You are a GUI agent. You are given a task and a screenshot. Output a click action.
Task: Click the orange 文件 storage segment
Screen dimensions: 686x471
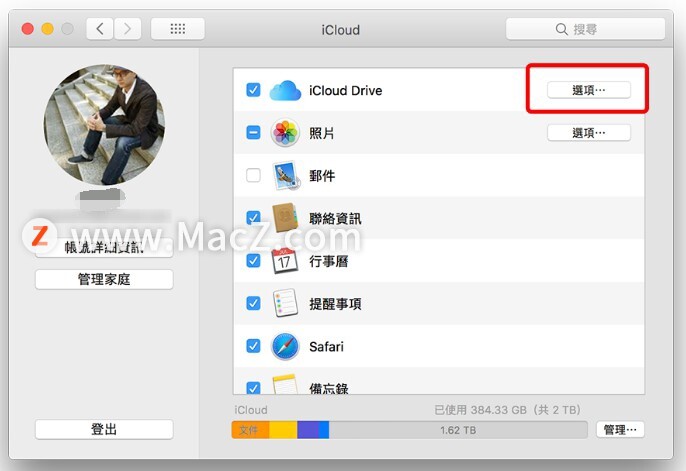(x=250, y=430)
